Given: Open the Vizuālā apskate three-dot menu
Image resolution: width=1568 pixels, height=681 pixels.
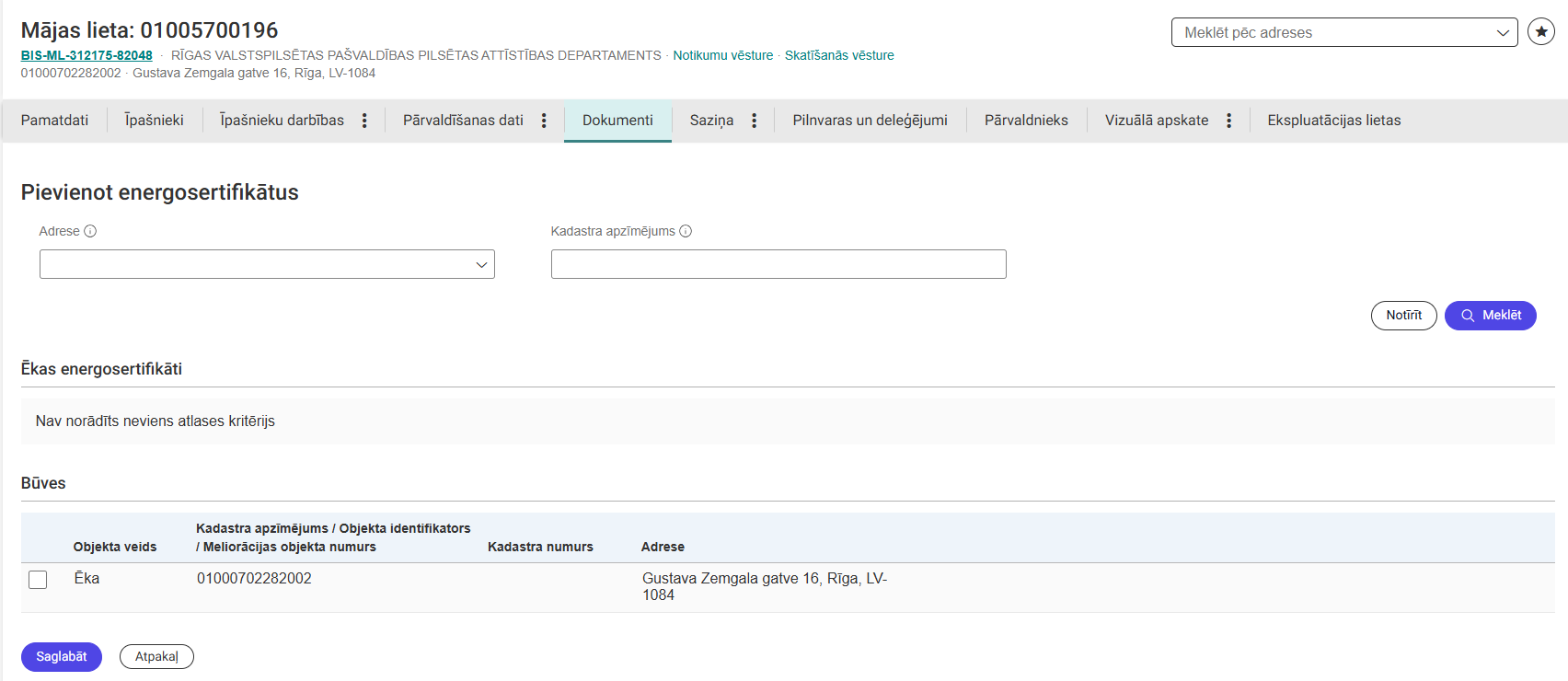Looking at the screenshot, I should [x=1228, y=121].
